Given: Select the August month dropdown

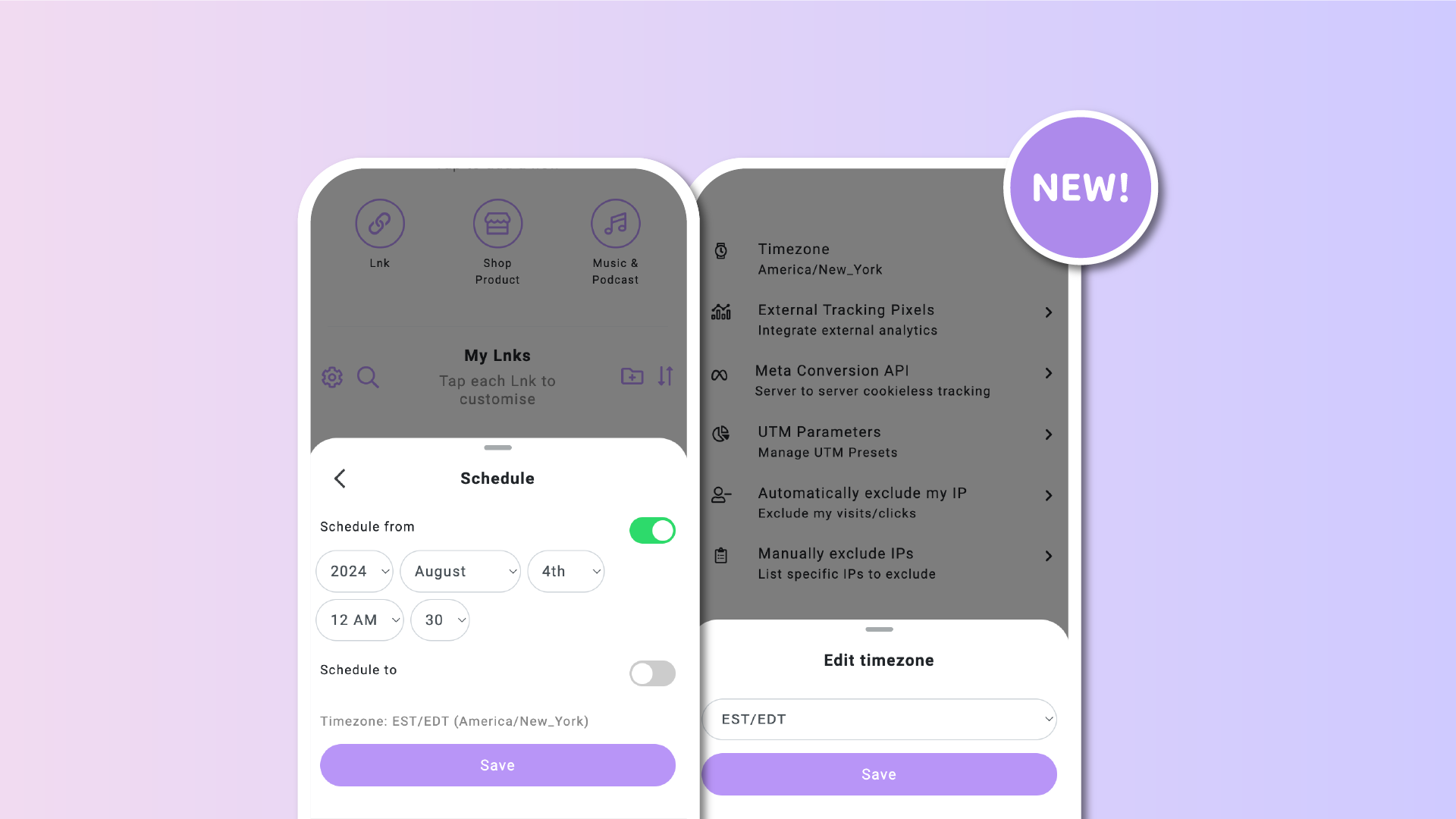Looking at the screenshot, I should pos(459,571).
